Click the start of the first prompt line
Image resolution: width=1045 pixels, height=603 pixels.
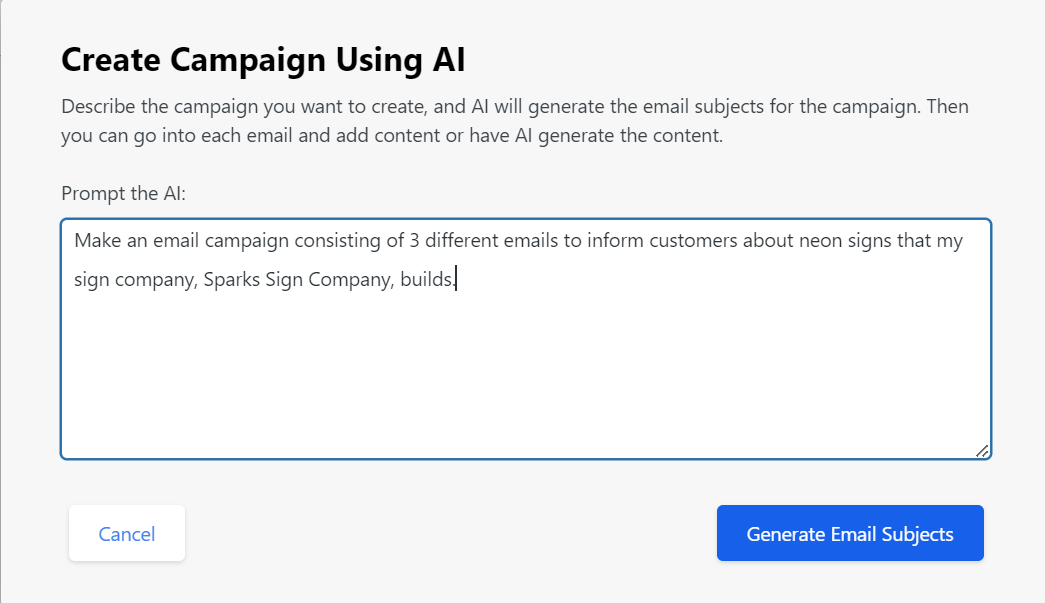tap(76, 240)
